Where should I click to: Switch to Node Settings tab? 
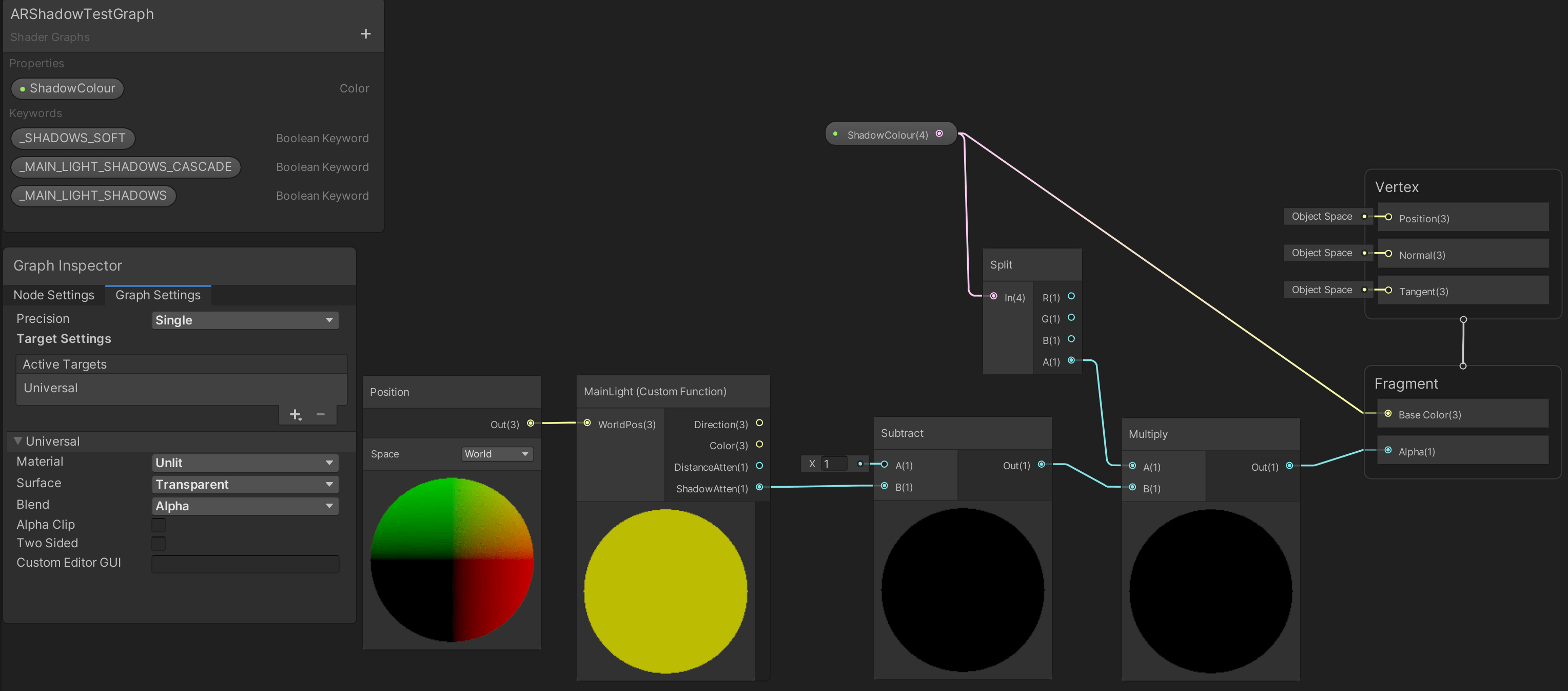[x=53, y=295]
